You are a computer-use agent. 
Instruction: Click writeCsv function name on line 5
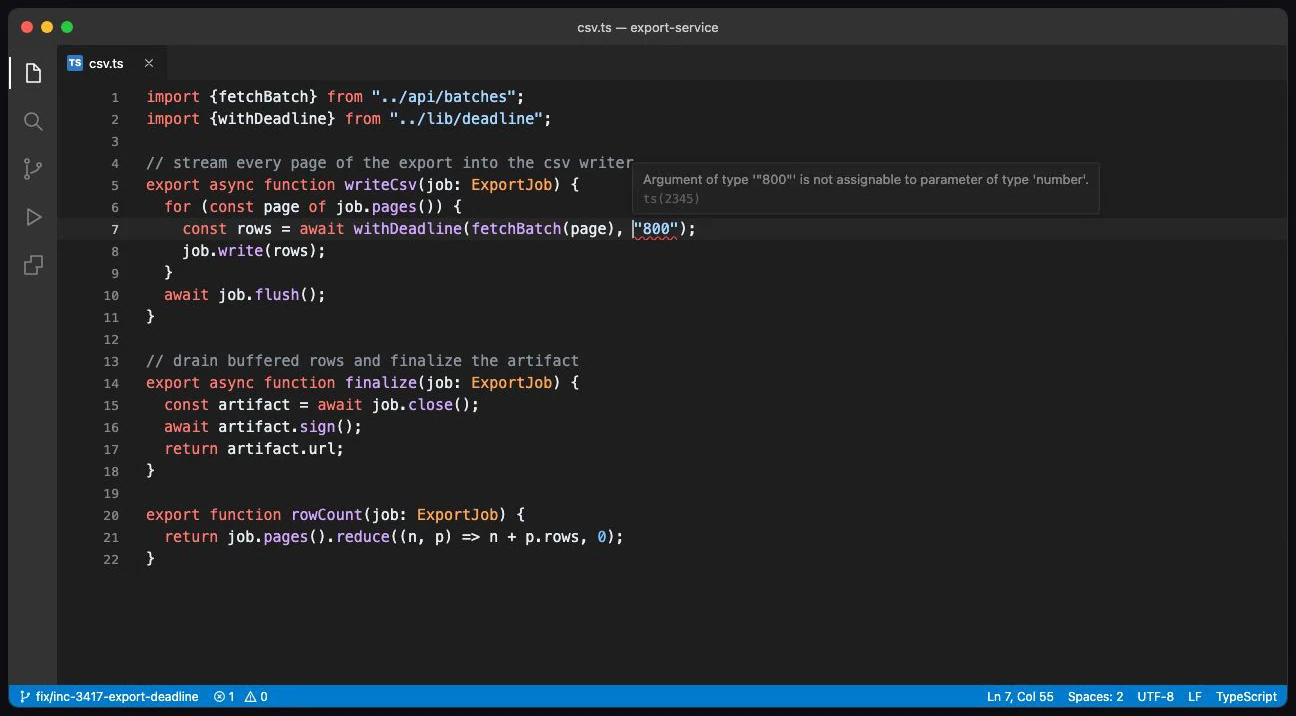pos(381,185)
